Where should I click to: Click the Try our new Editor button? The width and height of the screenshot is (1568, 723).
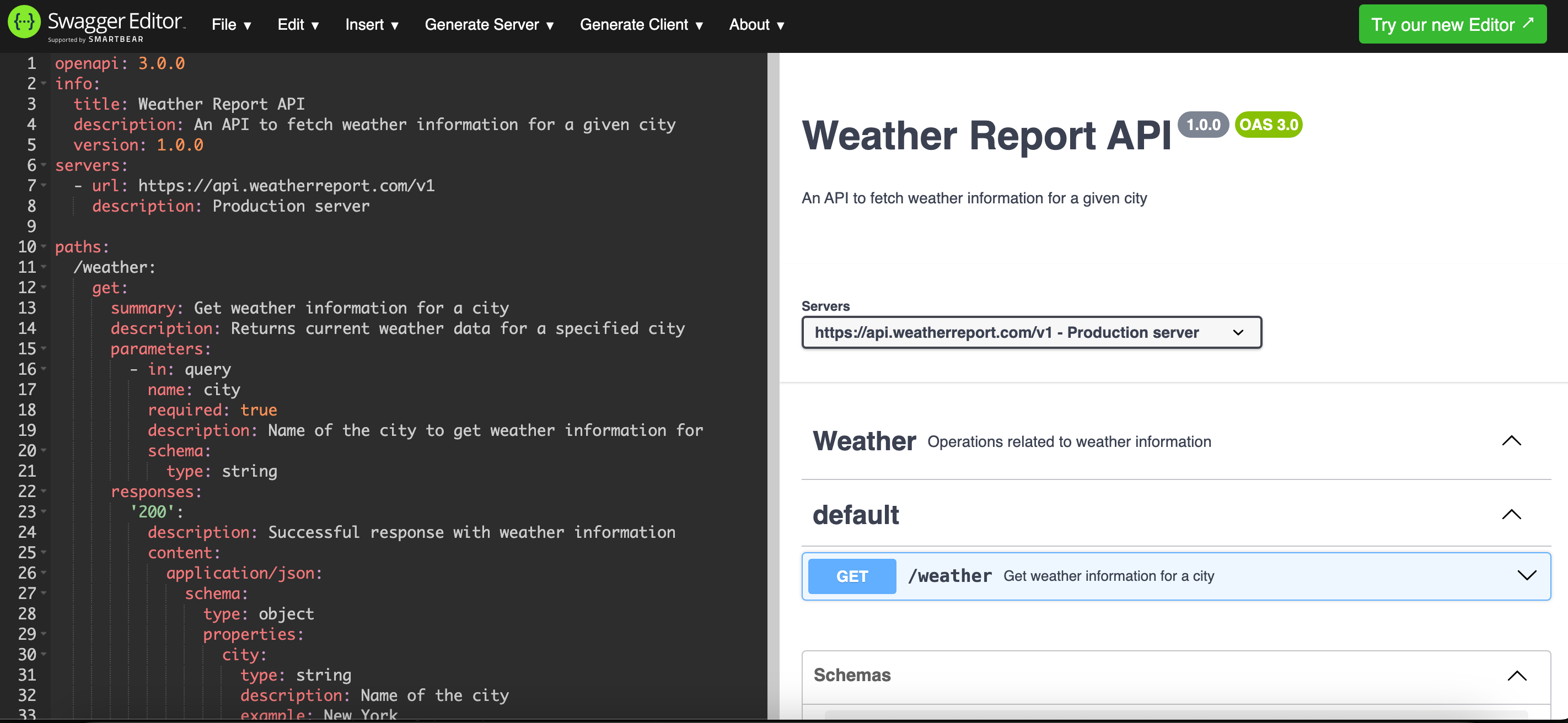(x=1452, y=24)
